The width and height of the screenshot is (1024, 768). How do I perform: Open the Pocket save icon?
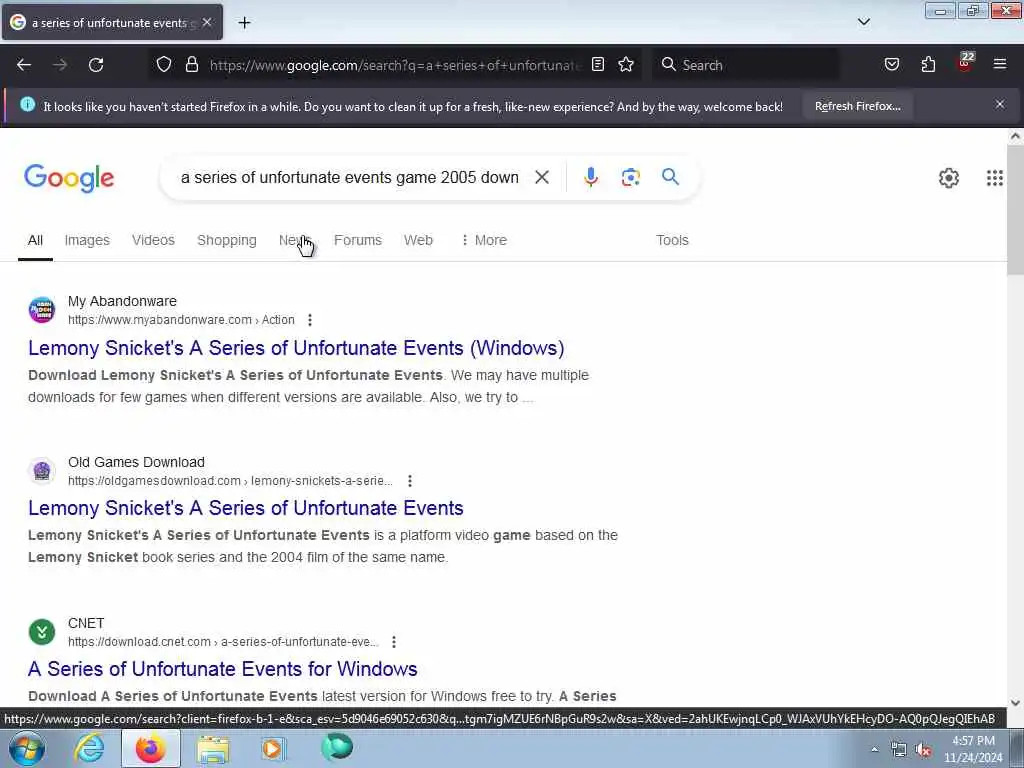[x=891, y=64]
